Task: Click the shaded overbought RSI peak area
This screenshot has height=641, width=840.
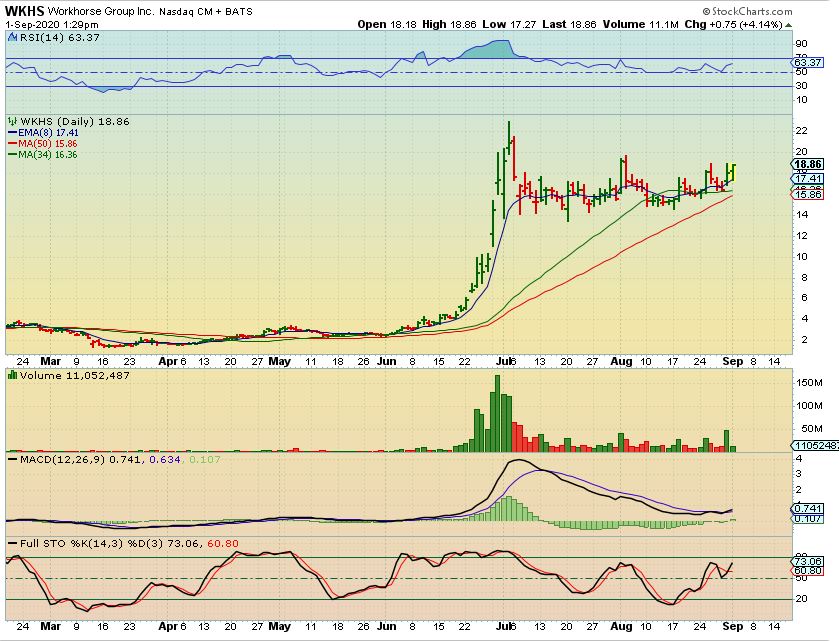Action: (497, 50)
